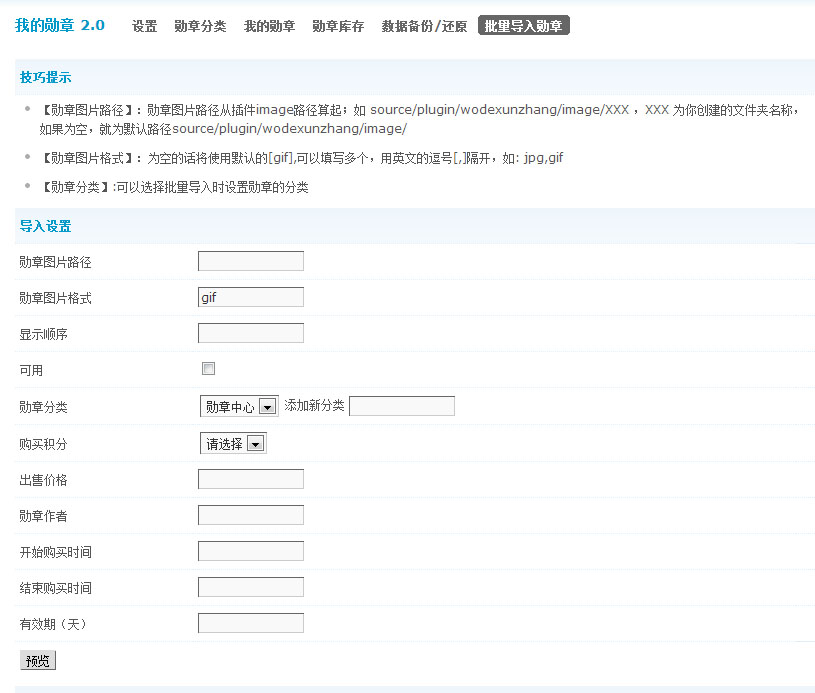The image size is (815, 693).
Task: Click the 结束购买时间 input field
Action: pos(251,587)
